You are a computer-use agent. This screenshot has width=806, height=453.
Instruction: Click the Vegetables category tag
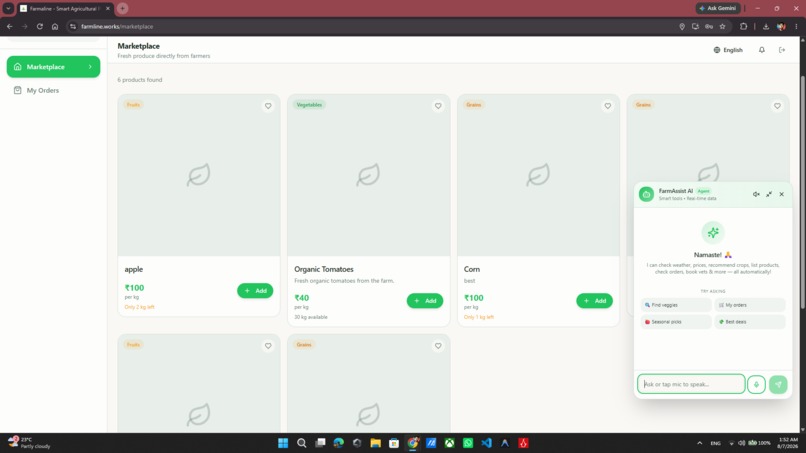click(309, 105)
